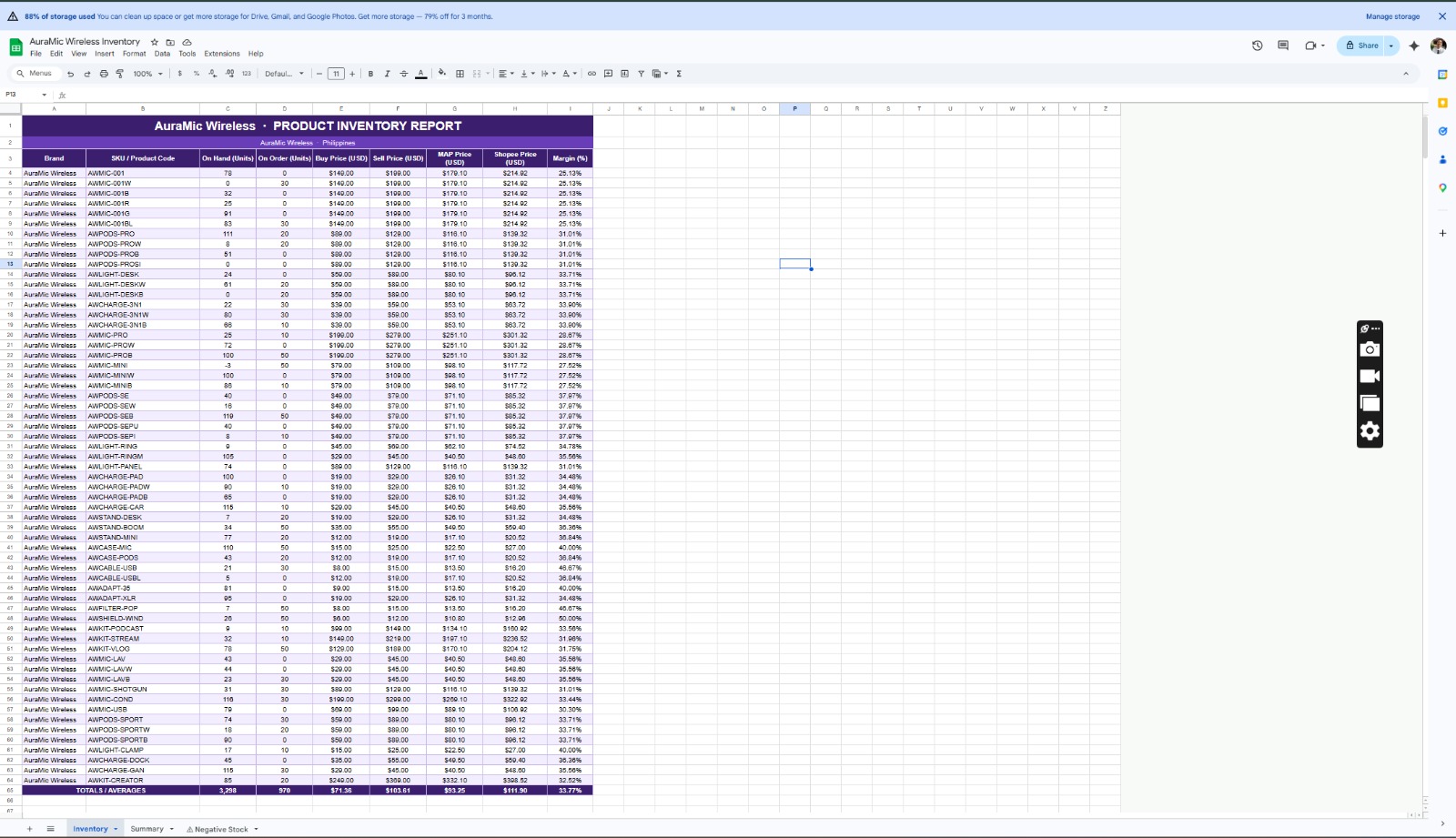Collapse the toolbar with chevron
Screen dimensions: 1456x838
1406,74
